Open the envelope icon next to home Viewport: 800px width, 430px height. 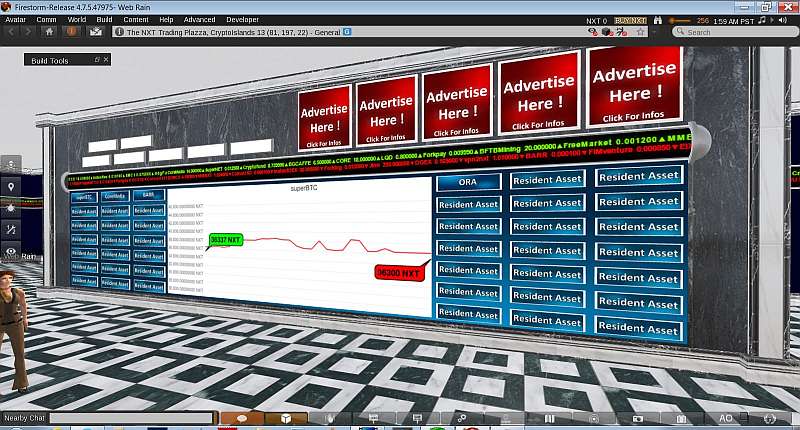click(96, 32)
